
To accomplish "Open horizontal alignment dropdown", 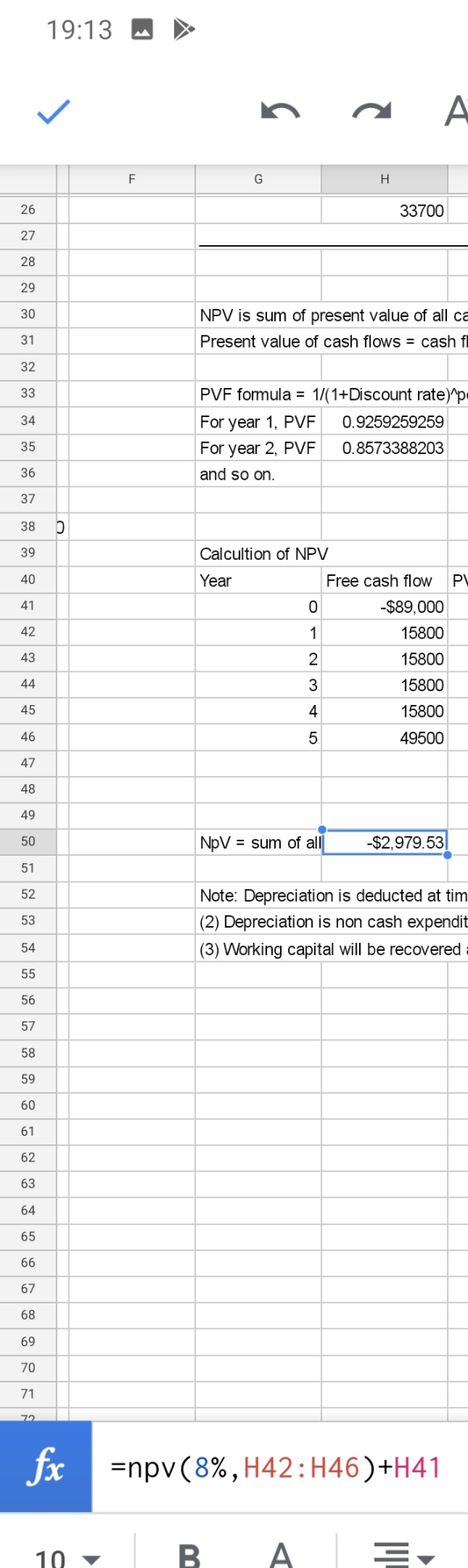I will coord(404,1554).
